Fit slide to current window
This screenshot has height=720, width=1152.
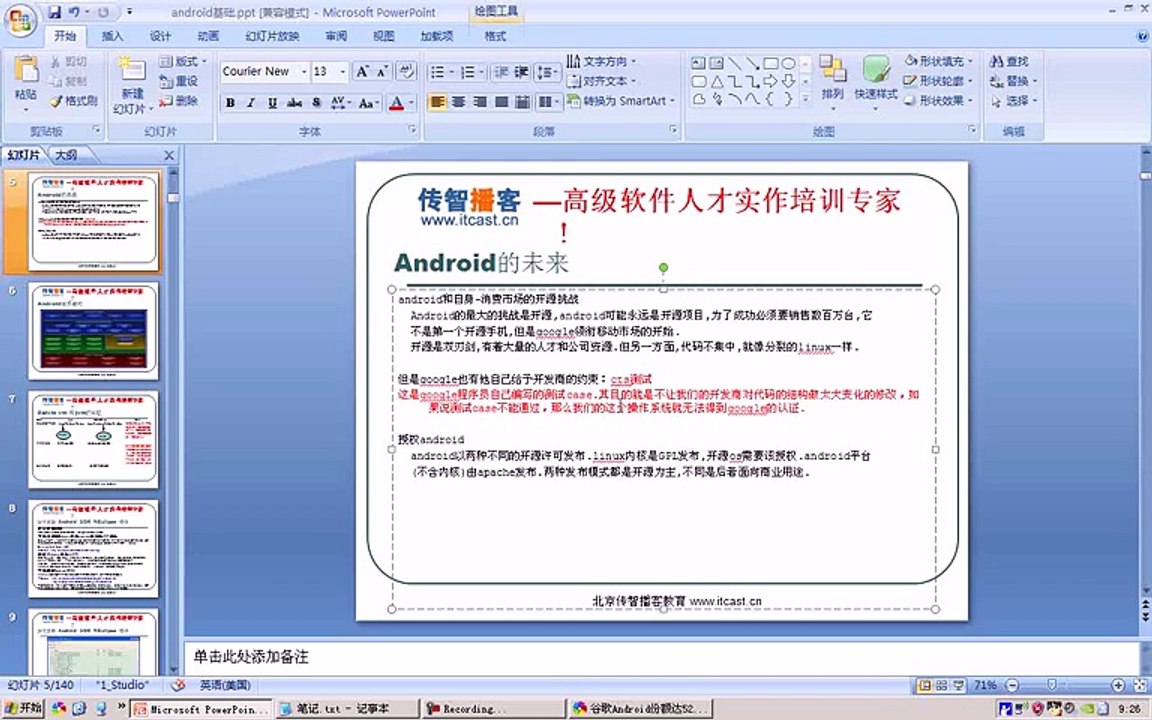point(1139,685)
